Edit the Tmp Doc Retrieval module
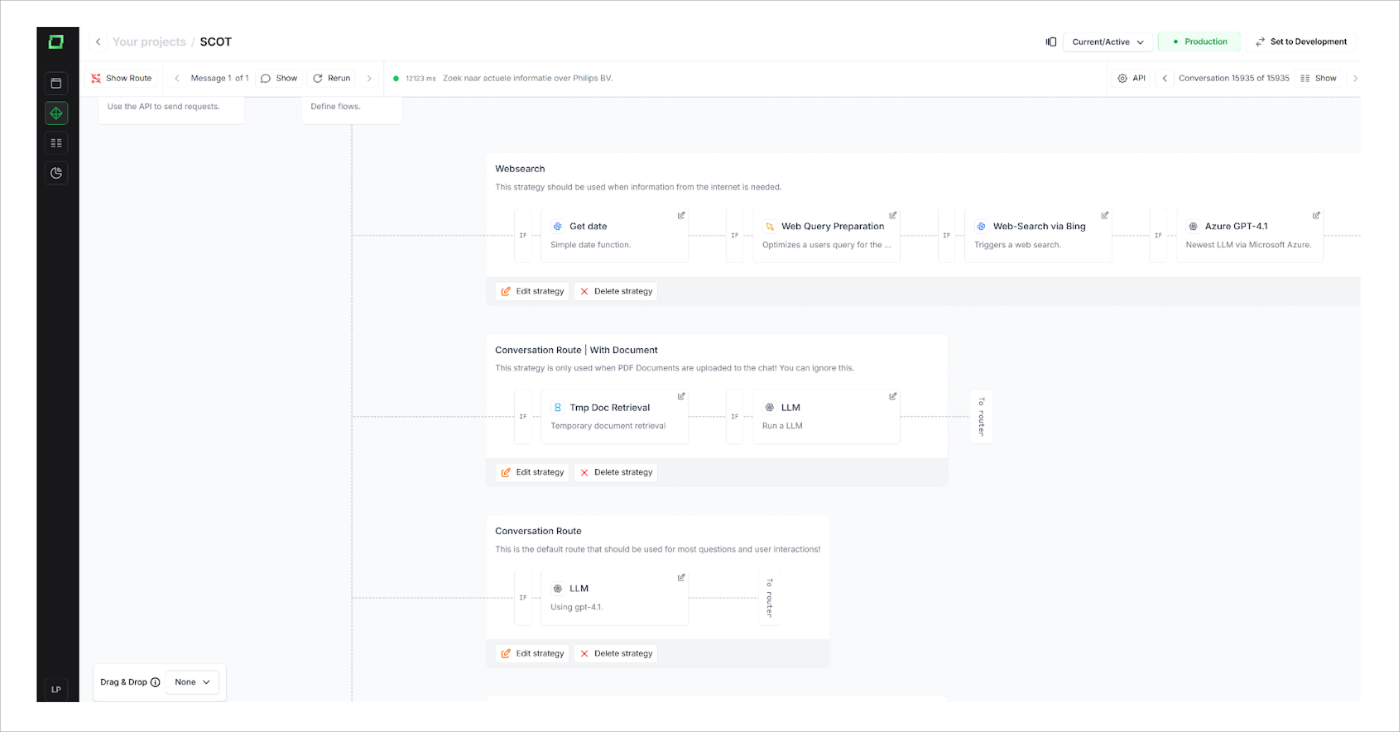Viewport: 1400px width, 732px height. point(682,396)
